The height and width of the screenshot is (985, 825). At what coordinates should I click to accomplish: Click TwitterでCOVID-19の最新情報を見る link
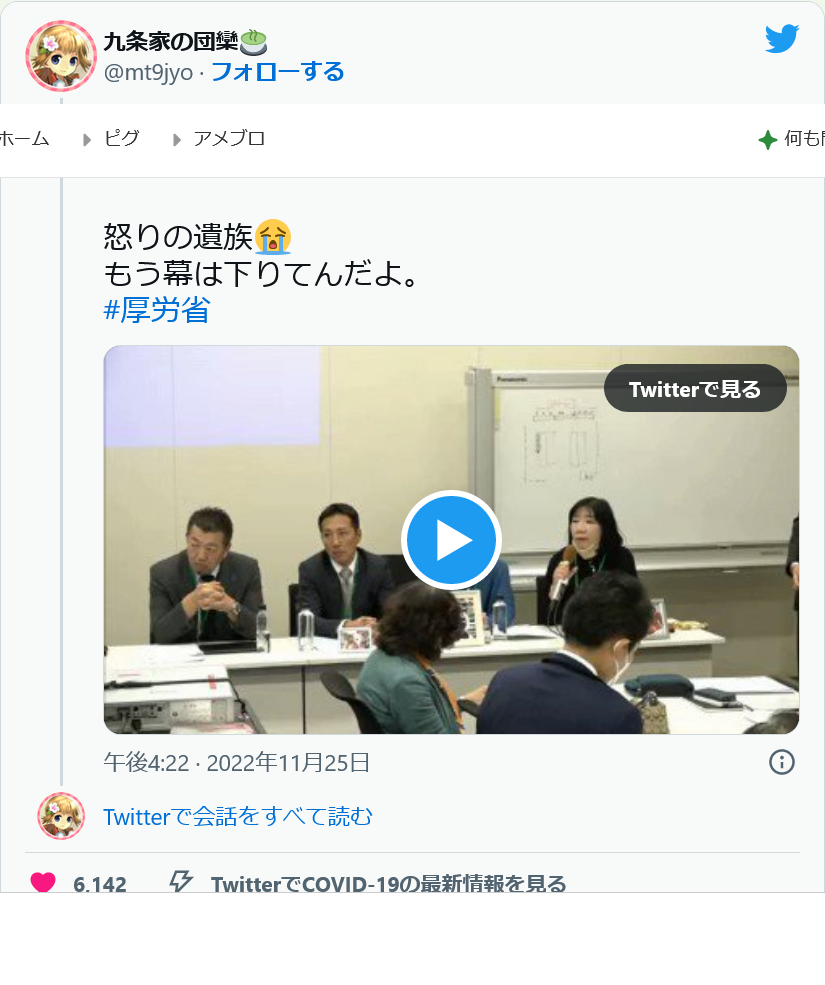pyautogui.click(x=388, y=883)
